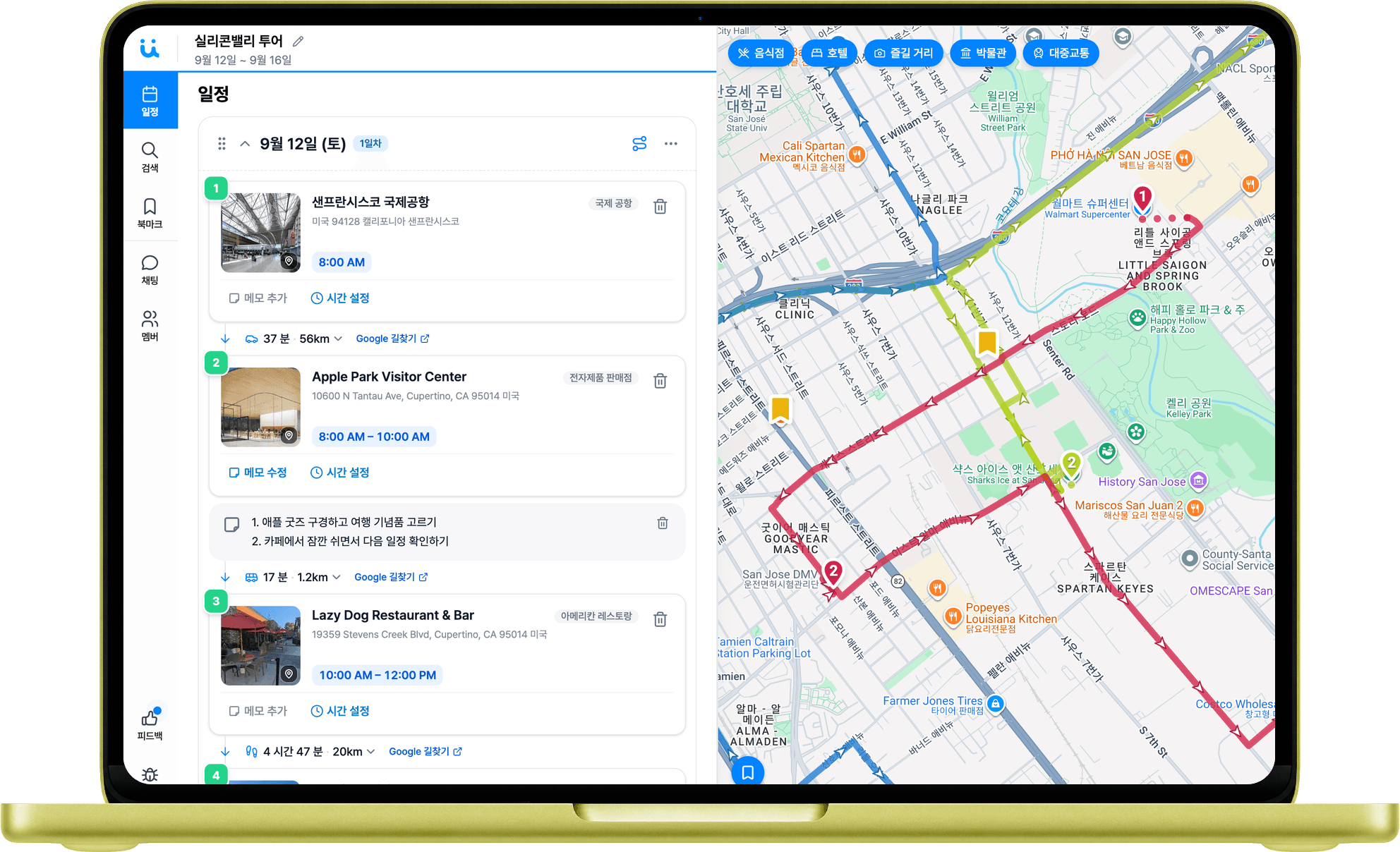Click the Apple Park Visitor Center thumbnail
The image size is (1400, 852).
[x=260, y=407]
